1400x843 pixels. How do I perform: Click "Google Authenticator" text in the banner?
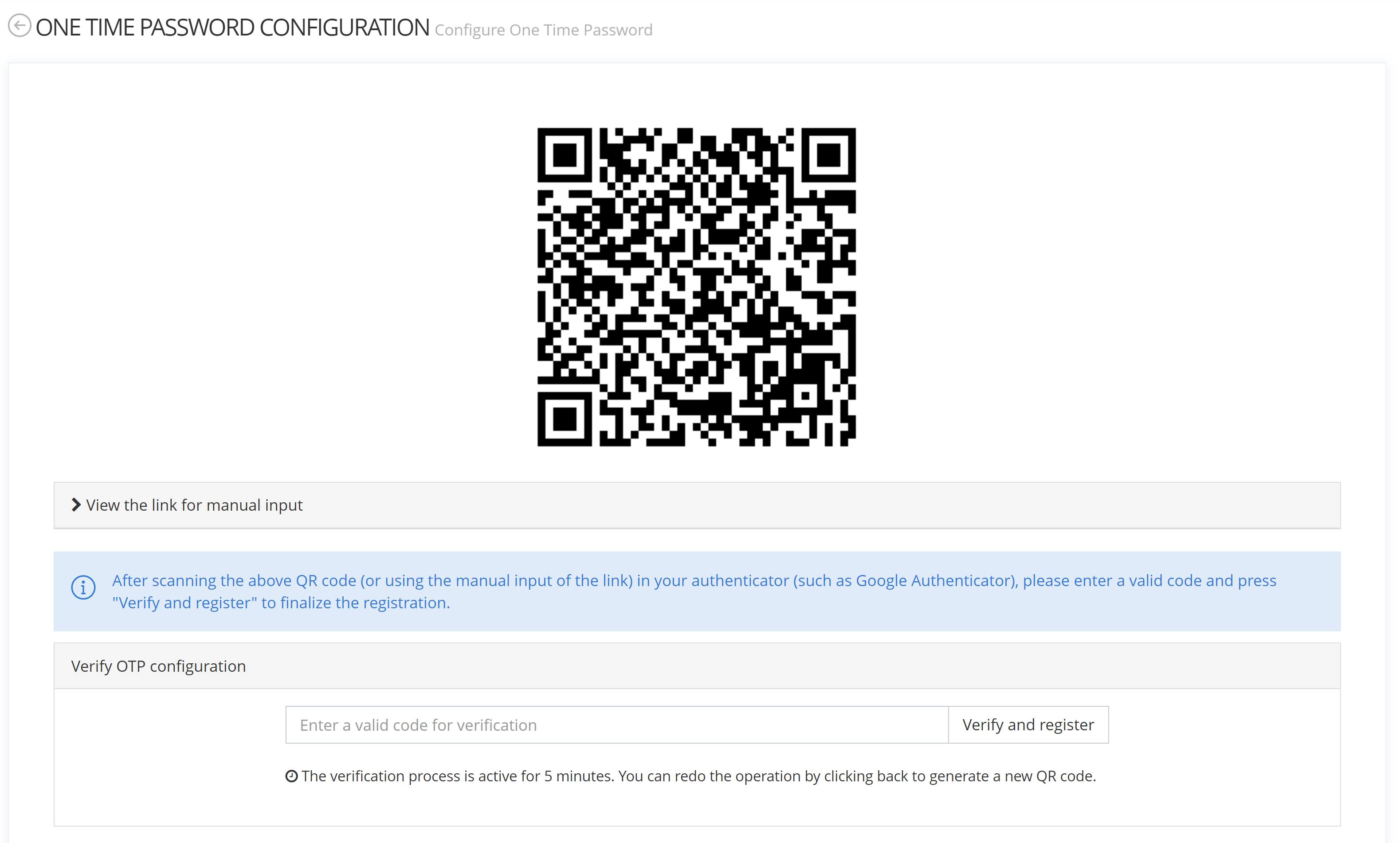tap(934, 580)
